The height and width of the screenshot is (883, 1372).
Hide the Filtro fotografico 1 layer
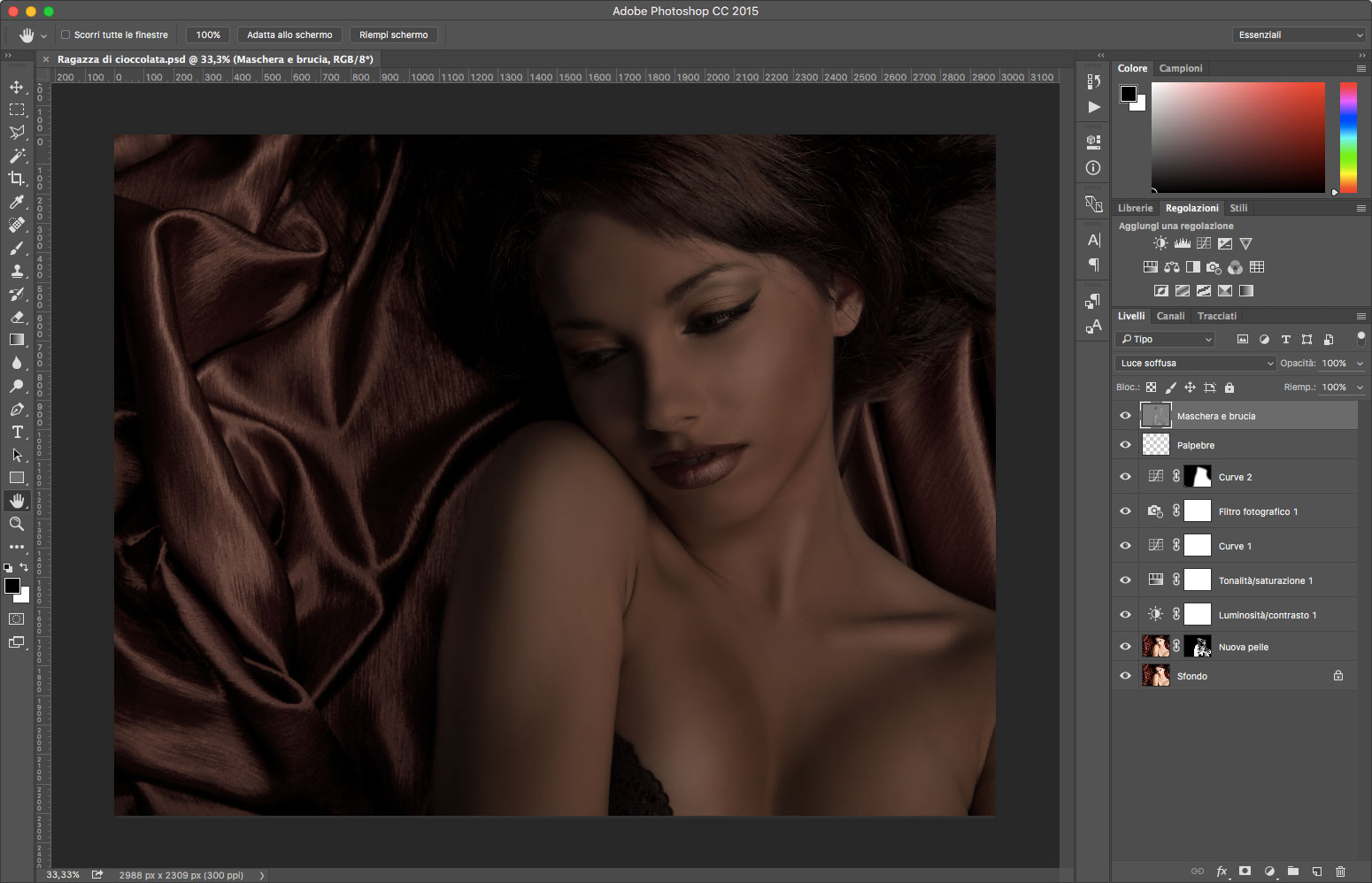pyautogui.click(x=1125, y=511)
